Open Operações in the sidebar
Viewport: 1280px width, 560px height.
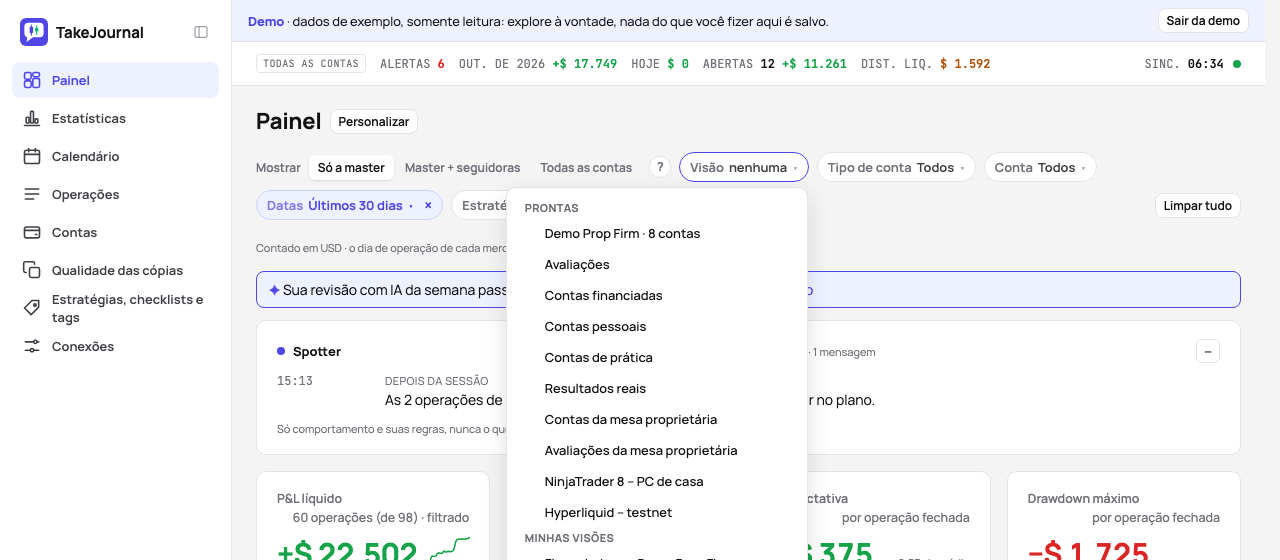coord(115,194)
